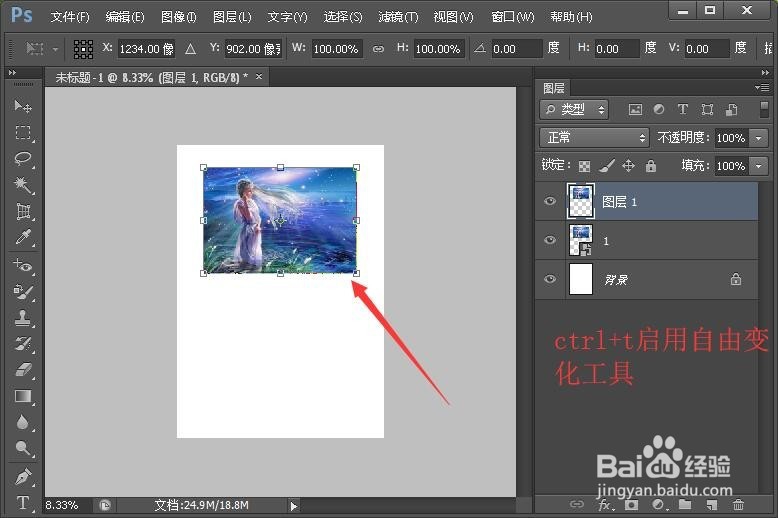Select the Red Eye healing tool

pos(23,265)
